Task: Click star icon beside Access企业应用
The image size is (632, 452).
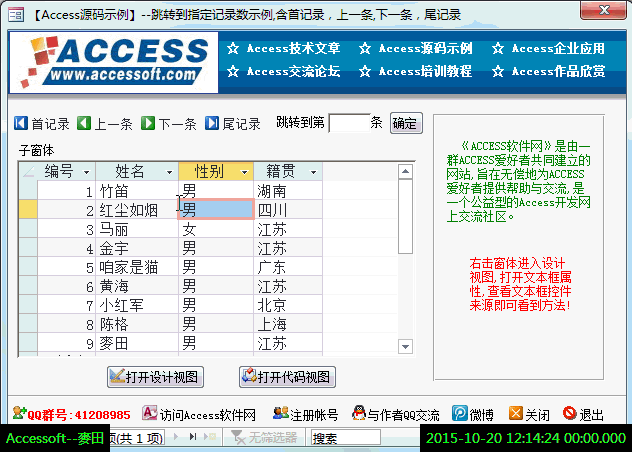Action: click(x=498, y=48)
